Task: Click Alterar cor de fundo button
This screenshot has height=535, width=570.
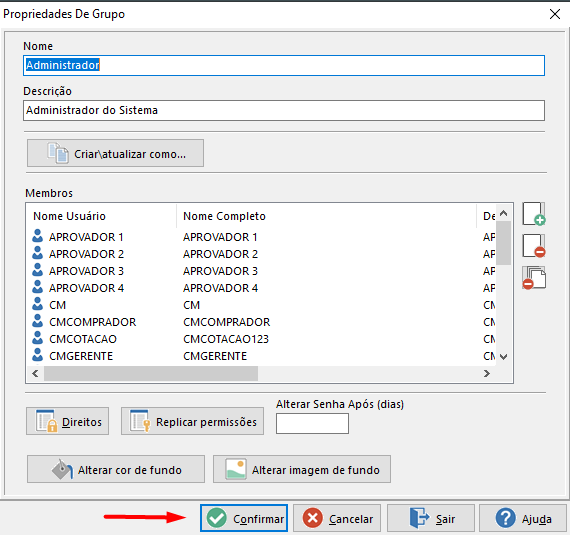Action: (x=116, y=469)
